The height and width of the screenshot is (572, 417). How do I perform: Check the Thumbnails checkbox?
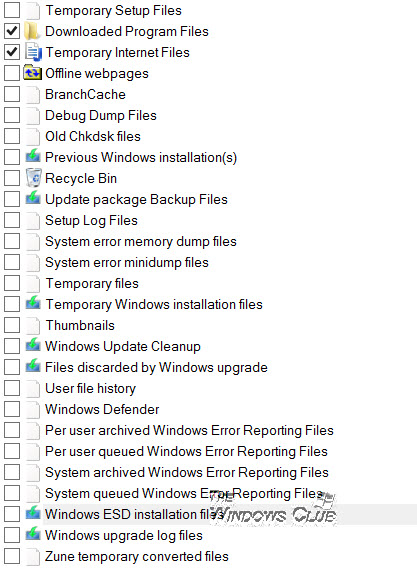click(12, 325)
